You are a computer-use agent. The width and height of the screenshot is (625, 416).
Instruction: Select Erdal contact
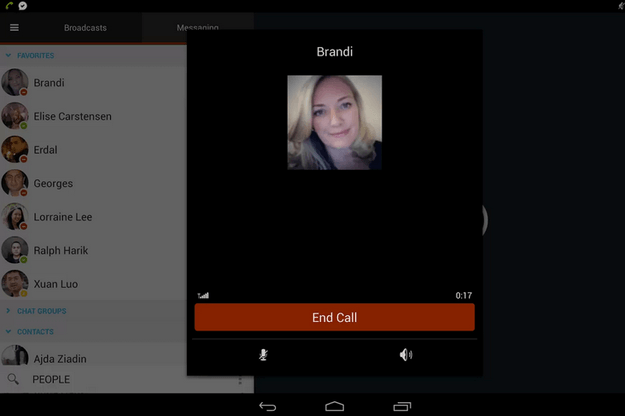click(93, 149)
